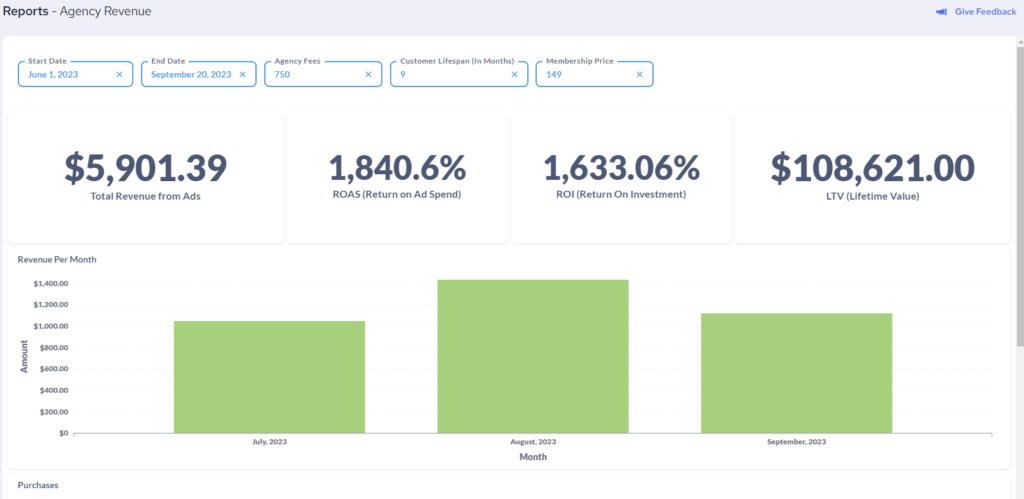Pick the September, 2023 revenue bar
This screenshot has width=1024, height=499.
(796, 373)
